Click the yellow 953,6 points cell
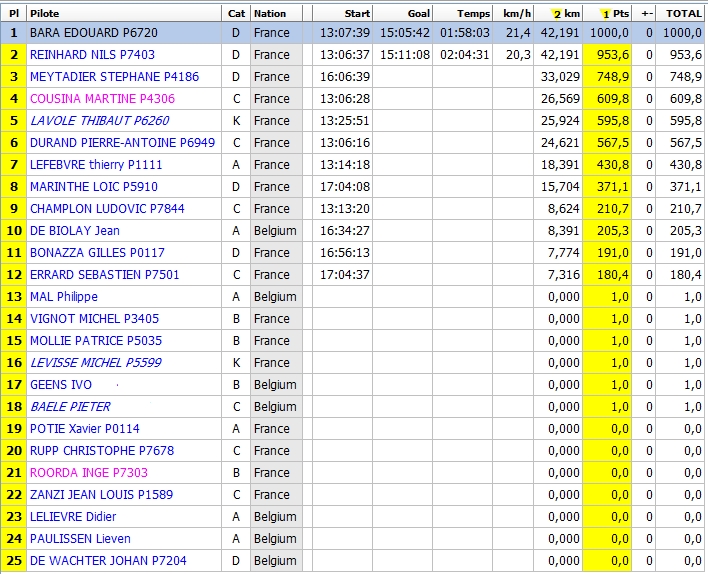The image size is (708, 574). pyautogui.click(x=612, y=54)
